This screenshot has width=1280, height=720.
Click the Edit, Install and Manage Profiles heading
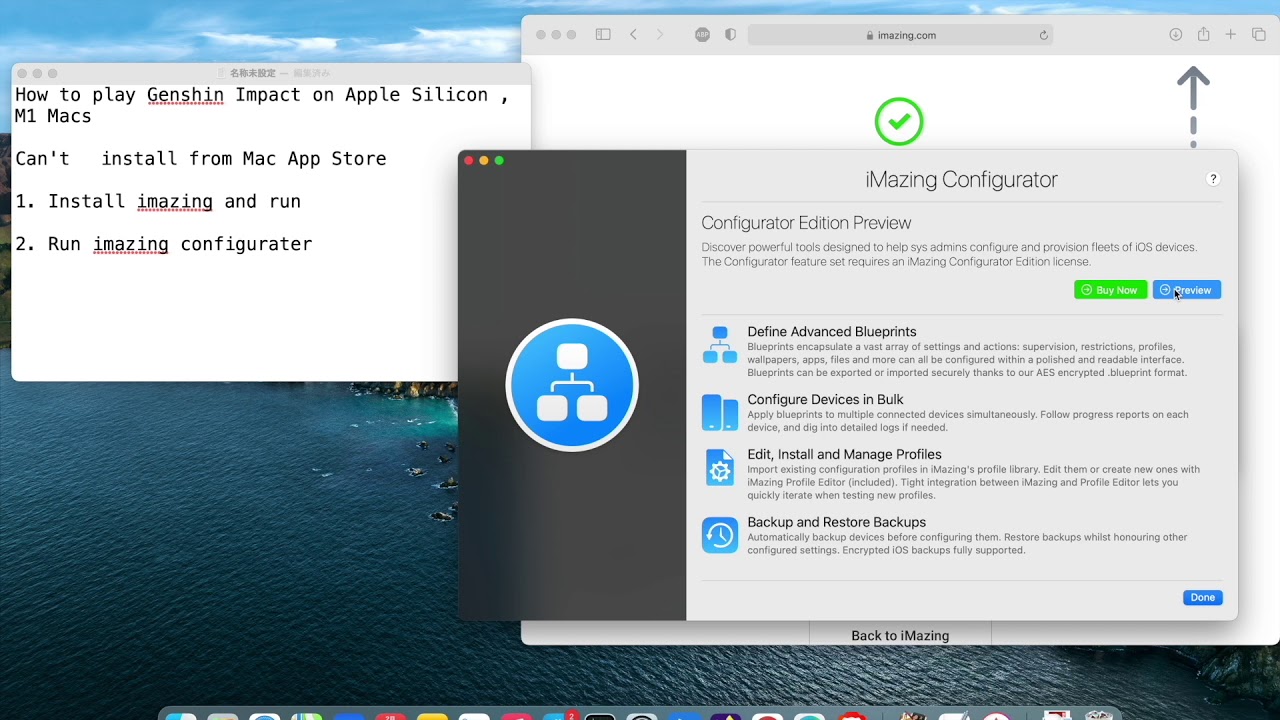click(x=844, y=454)
